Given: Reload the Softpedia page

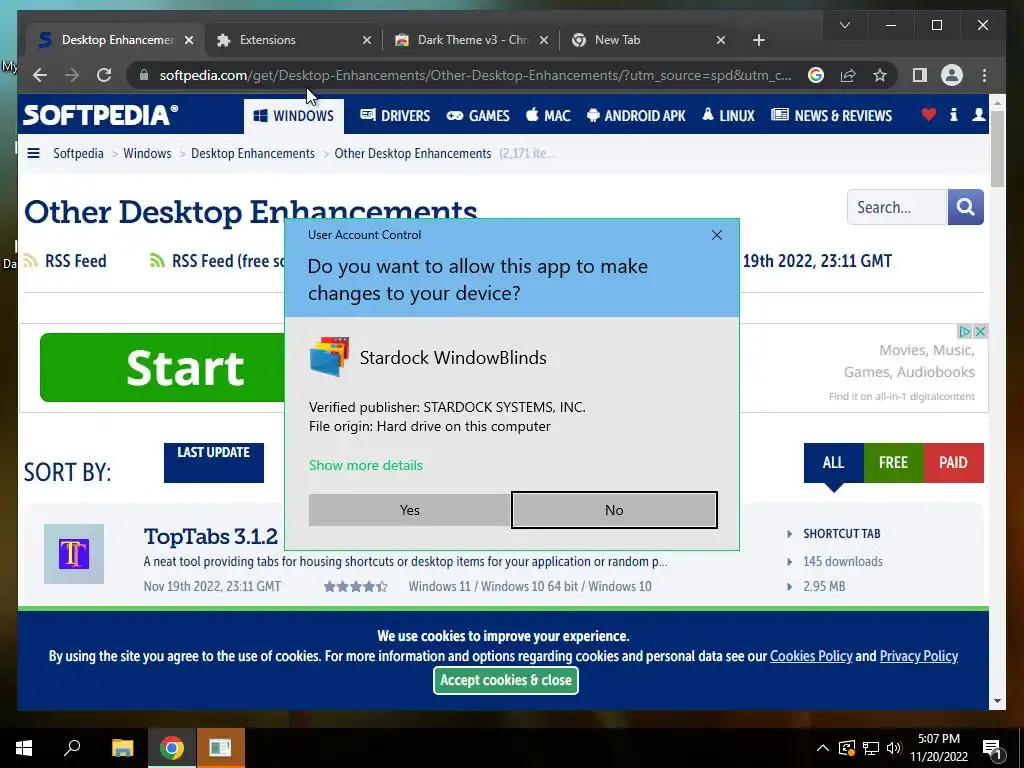Looking at the screenshot, I should [104, 75].
